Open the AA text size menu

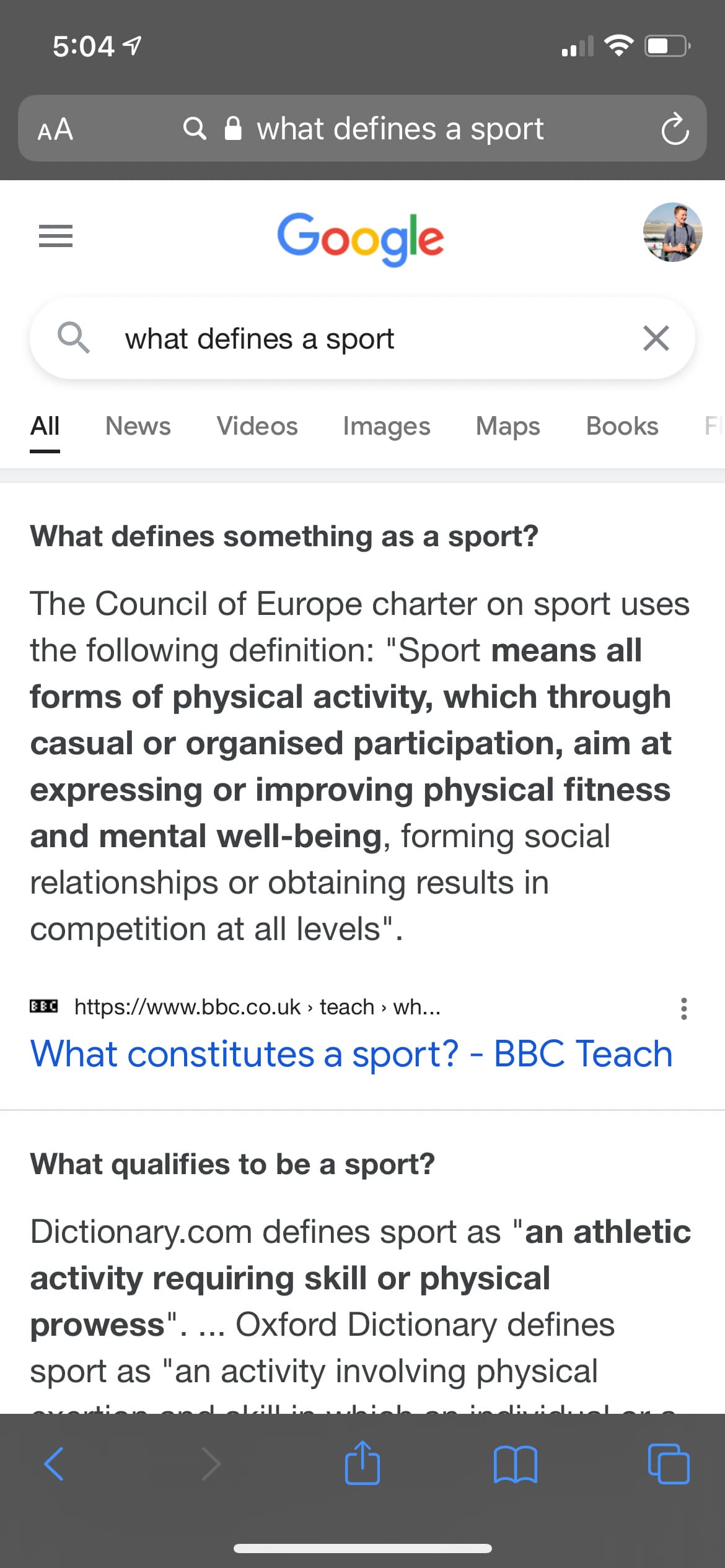pyautogui.click(x=56, y=129)
